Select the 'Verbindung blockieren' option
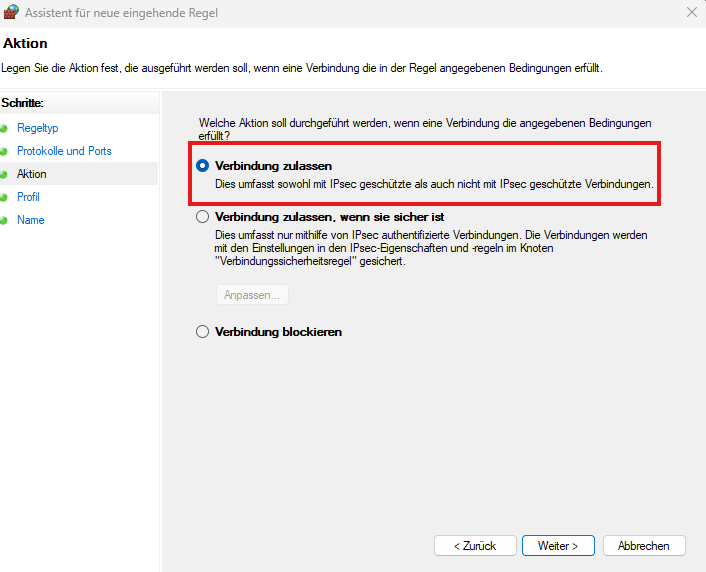The width and height of the screenshot is (706, 572). click(203, 332)
